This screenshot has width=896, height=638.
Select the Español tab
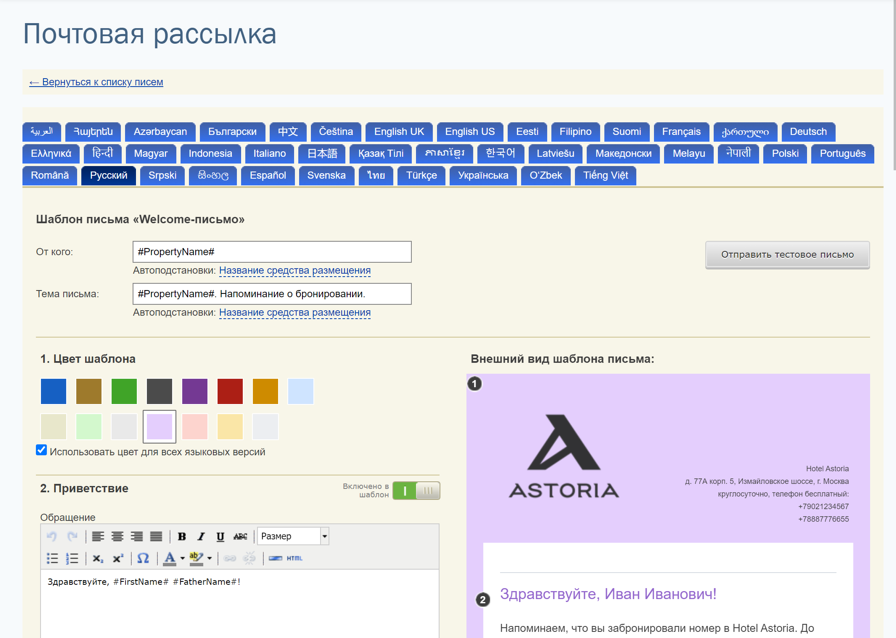point(267,176)
